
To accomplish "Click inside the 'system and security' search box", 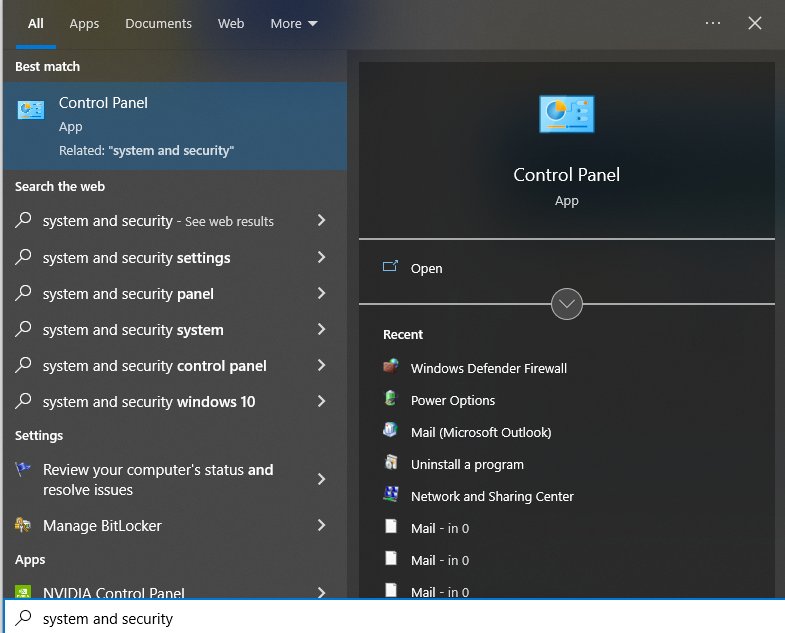I will (x=394, y=618).
